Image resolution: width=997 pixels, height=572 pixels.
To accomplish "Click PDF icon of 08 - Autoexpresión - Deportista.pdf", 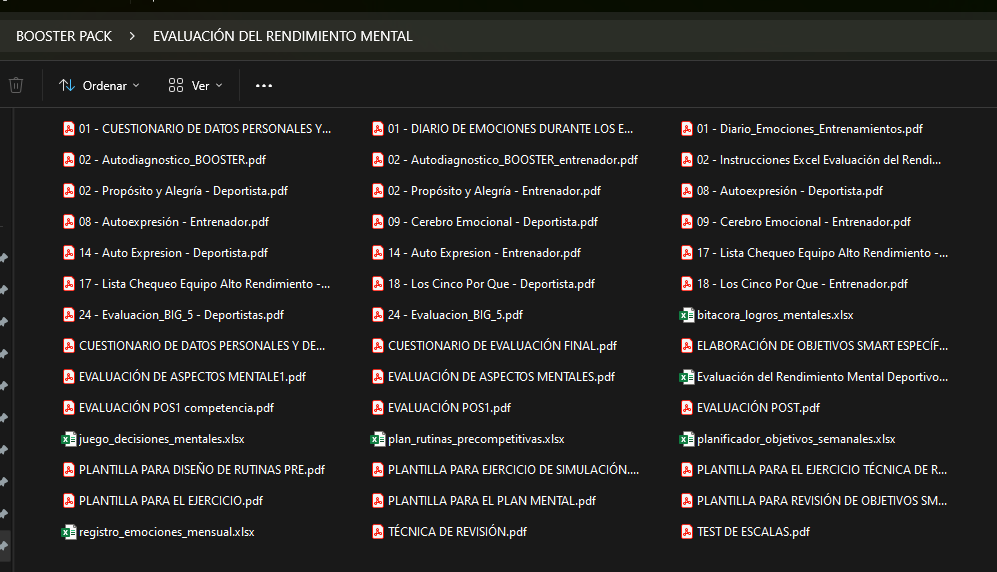I will pos(687,191).
